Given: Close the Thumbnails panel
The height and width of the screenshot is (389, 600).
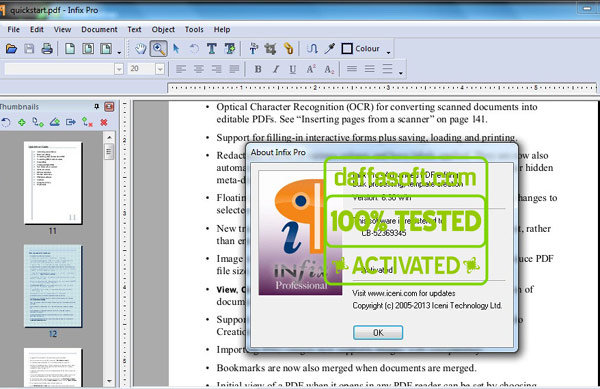Looking at the screenshot, I should pos(109,107).
